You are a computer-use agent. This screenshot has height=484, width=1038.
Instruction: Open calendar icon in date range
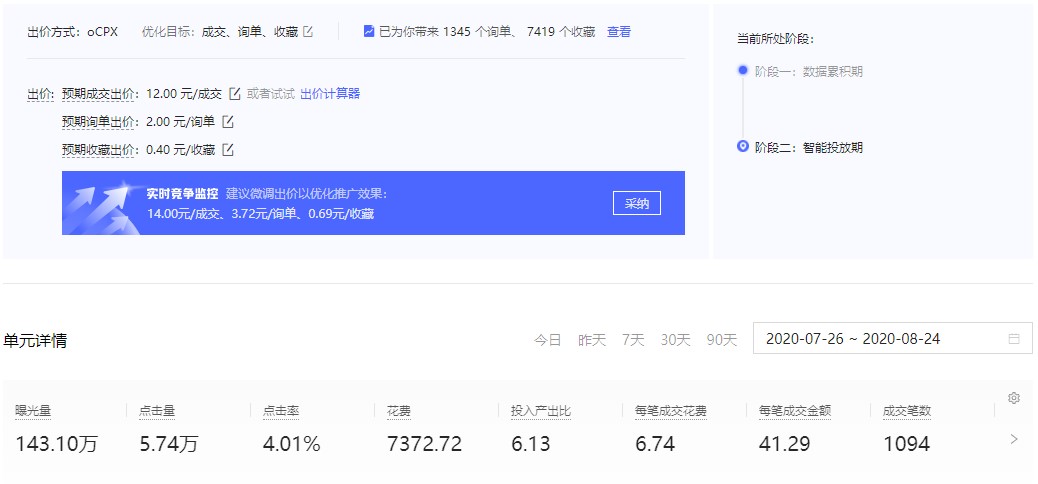point(1014,339)
